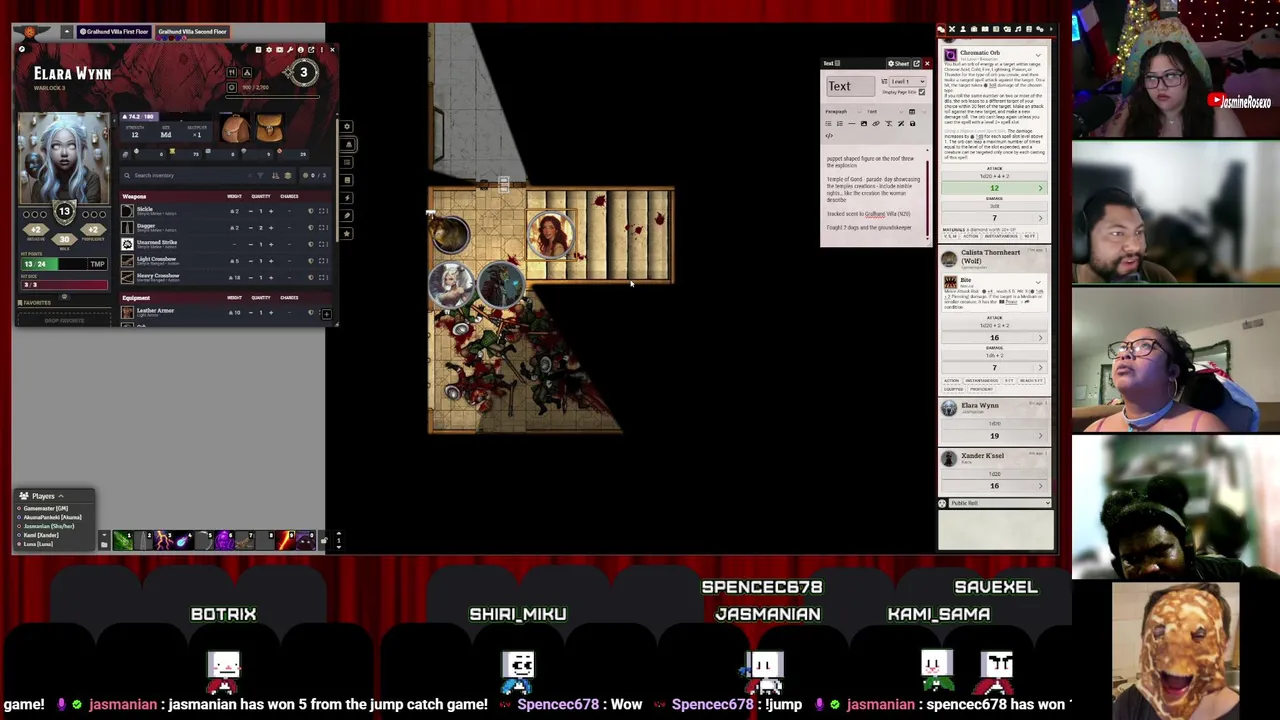The image size is (1280, 720).
Task: Toggle Display Page Title checkbox
Action: (x=922, y=92)
